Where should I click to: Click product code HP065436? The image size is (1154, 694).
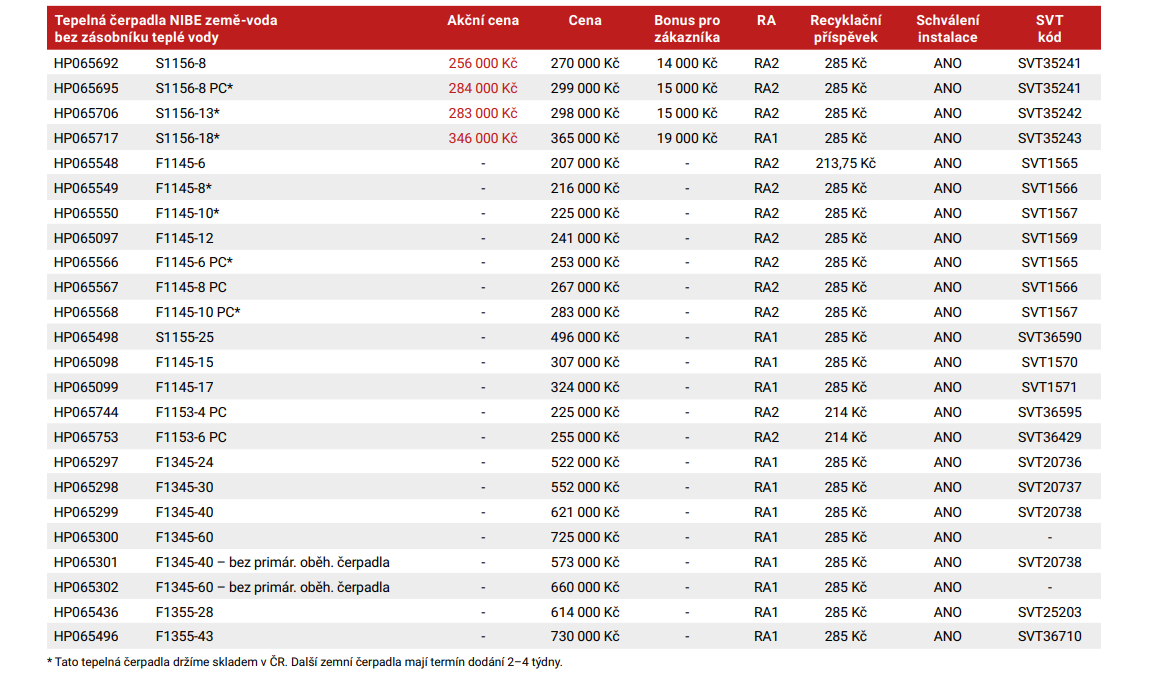click(86, 612)
